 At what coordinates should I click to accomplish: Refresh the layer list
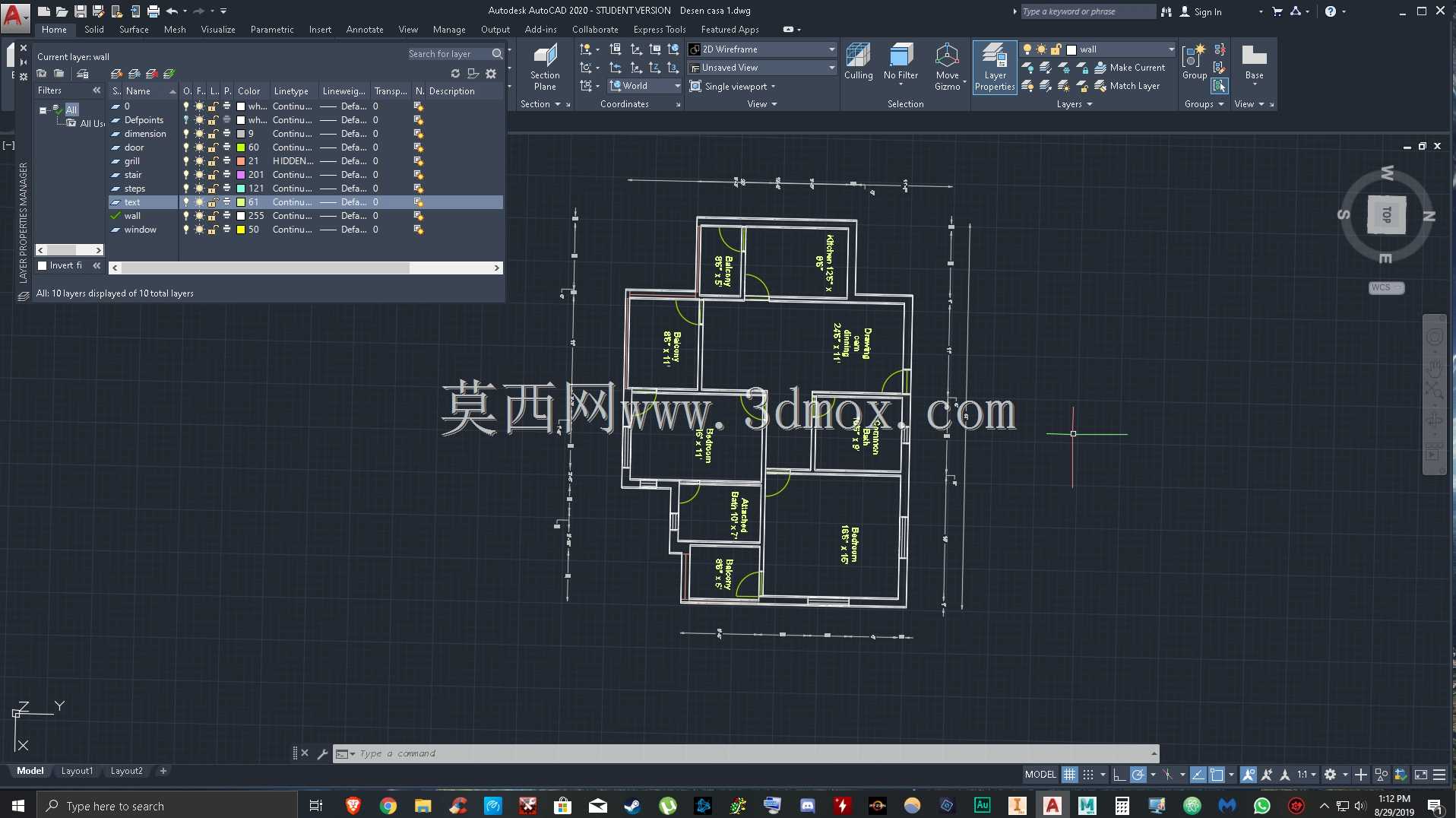[455, 74]
